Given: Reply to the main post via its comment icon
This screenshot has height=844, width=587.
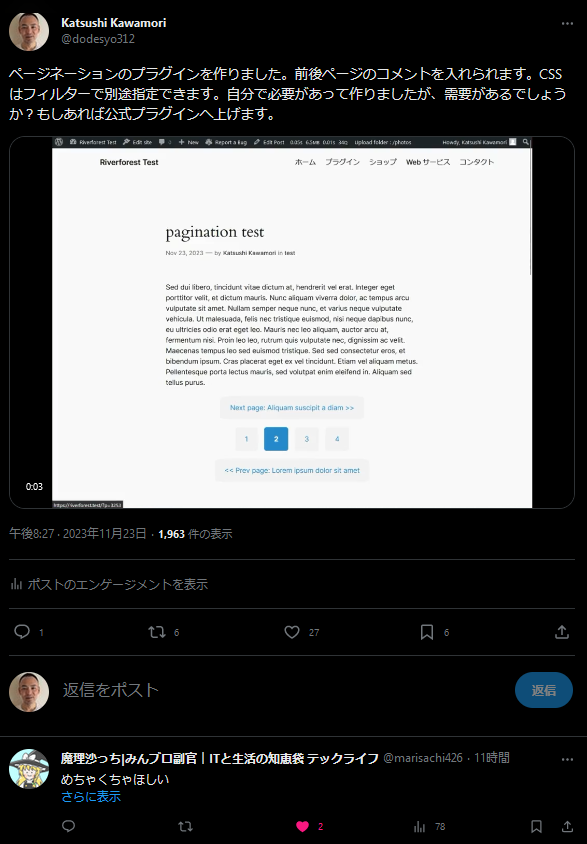Looking at the screenshot, I should (x=22, y=631).
